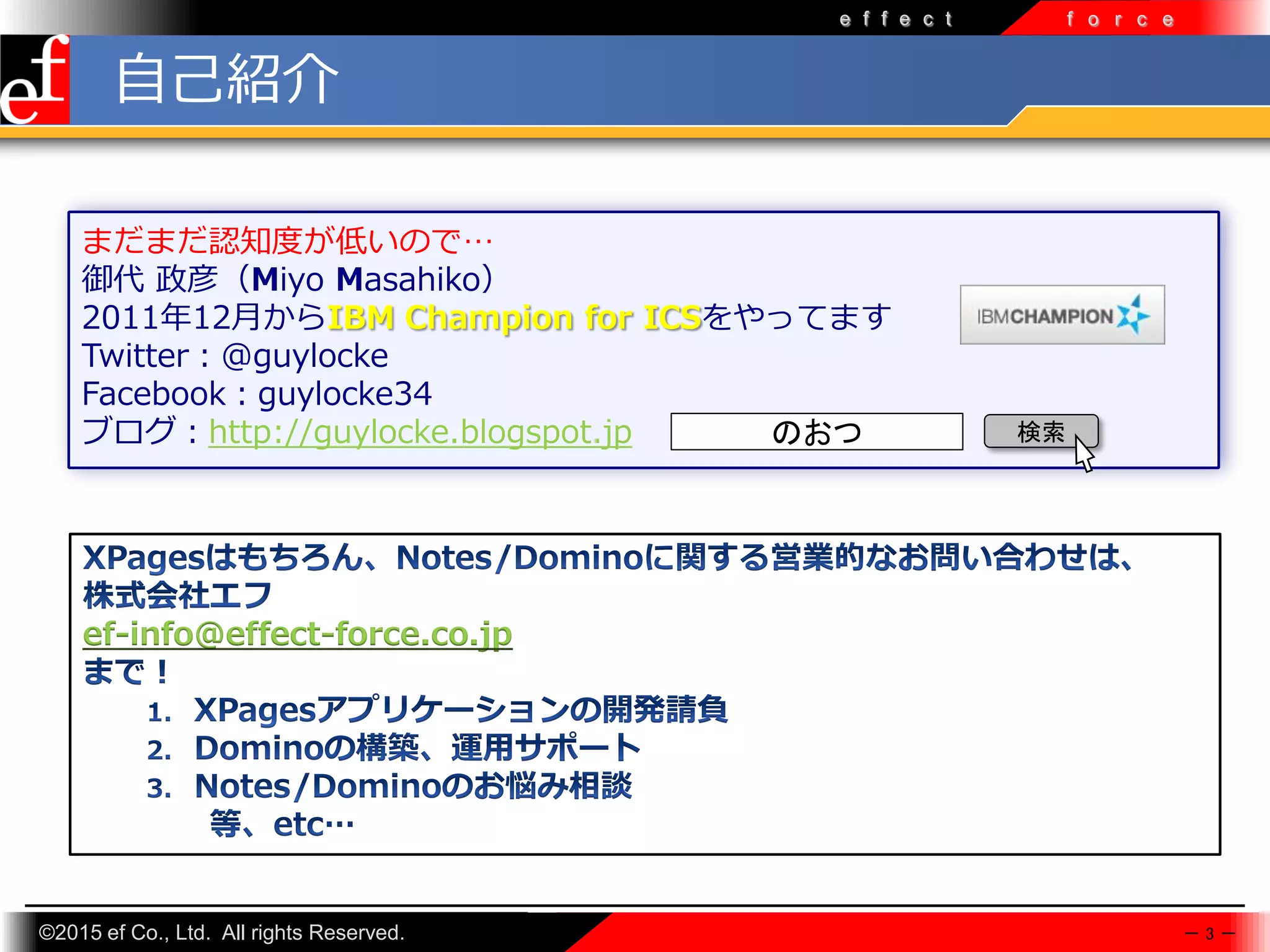Click the copyright 2015 ef Co. footer
Image resolution: width=1270 pixels, height=952 pixels.
pyautogui.click(x=221, y=932)
